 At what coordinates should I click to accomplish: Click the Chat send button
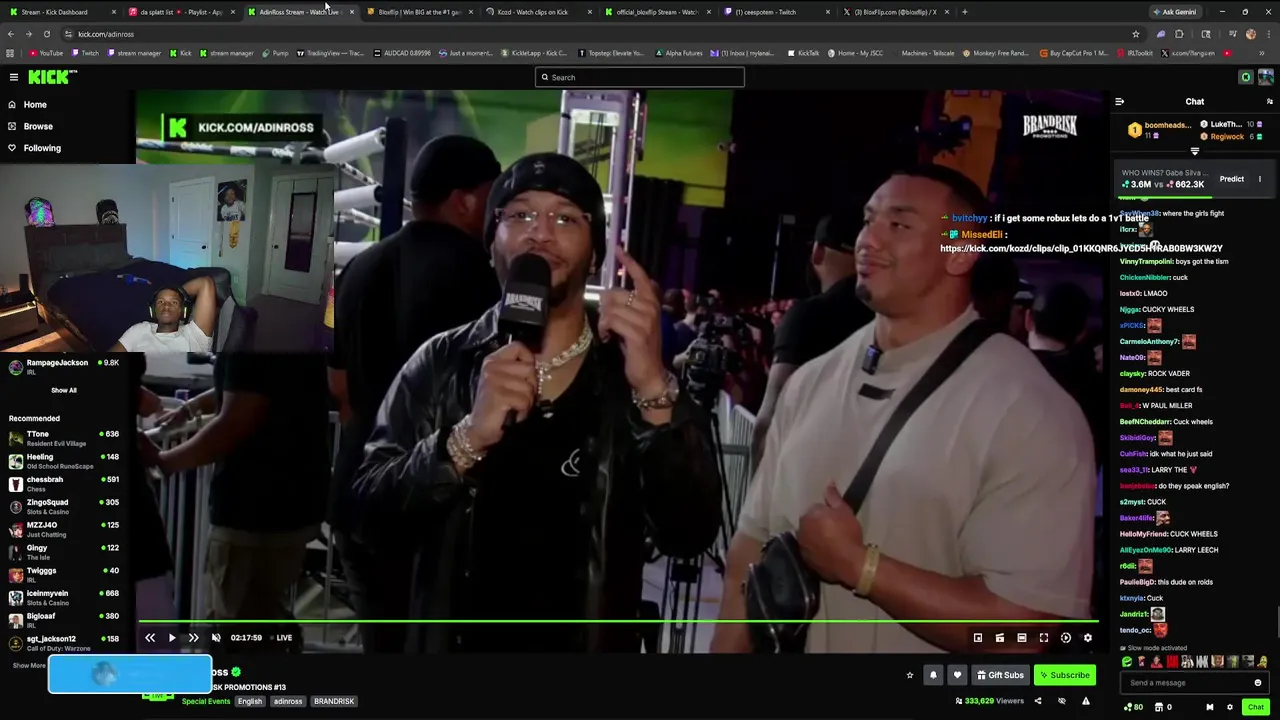(1256, 707)
